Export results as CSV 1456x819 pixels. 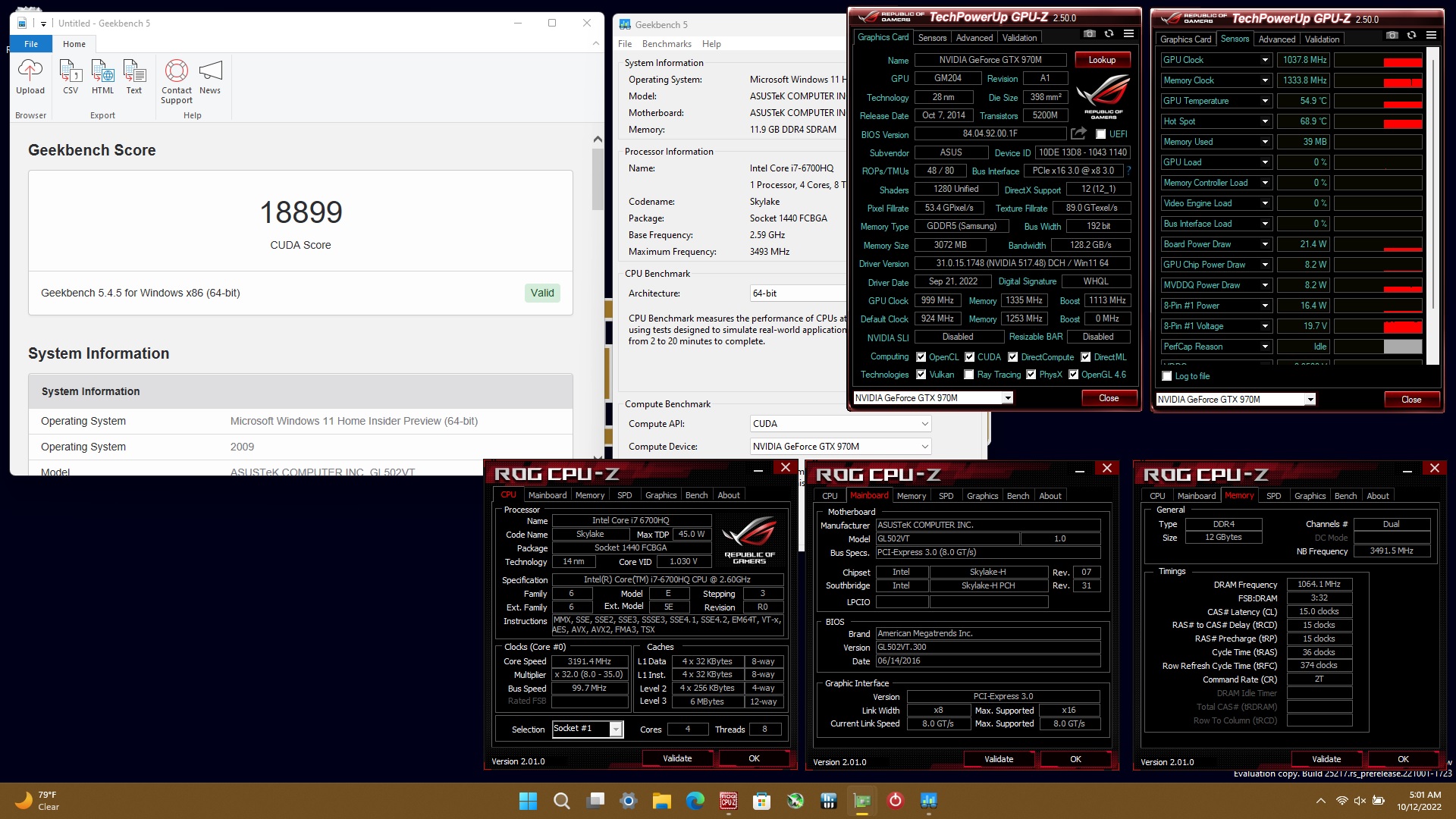coord(71,77)
